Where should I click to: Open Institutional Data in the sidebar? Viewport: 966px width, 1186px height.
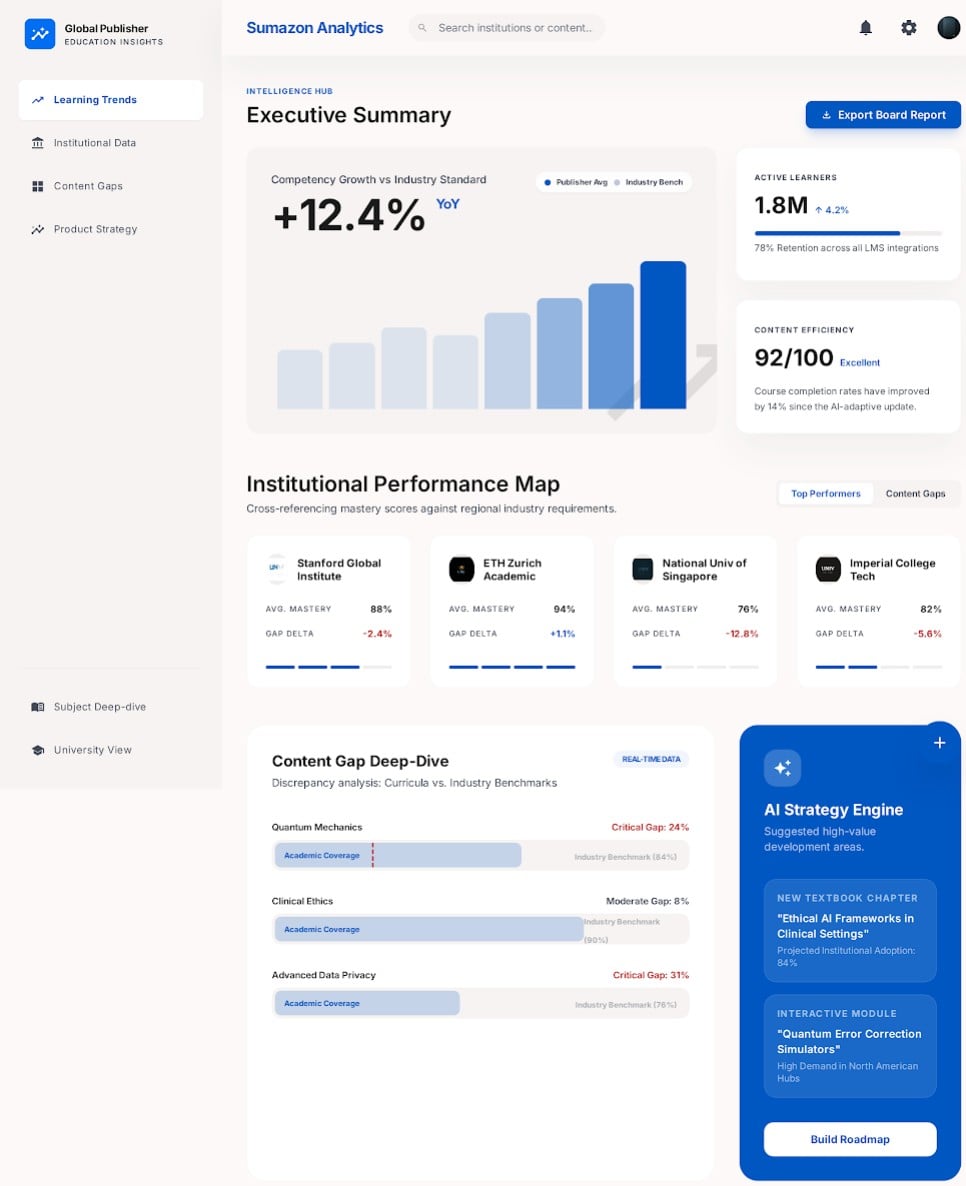click(x=94, y=143)
